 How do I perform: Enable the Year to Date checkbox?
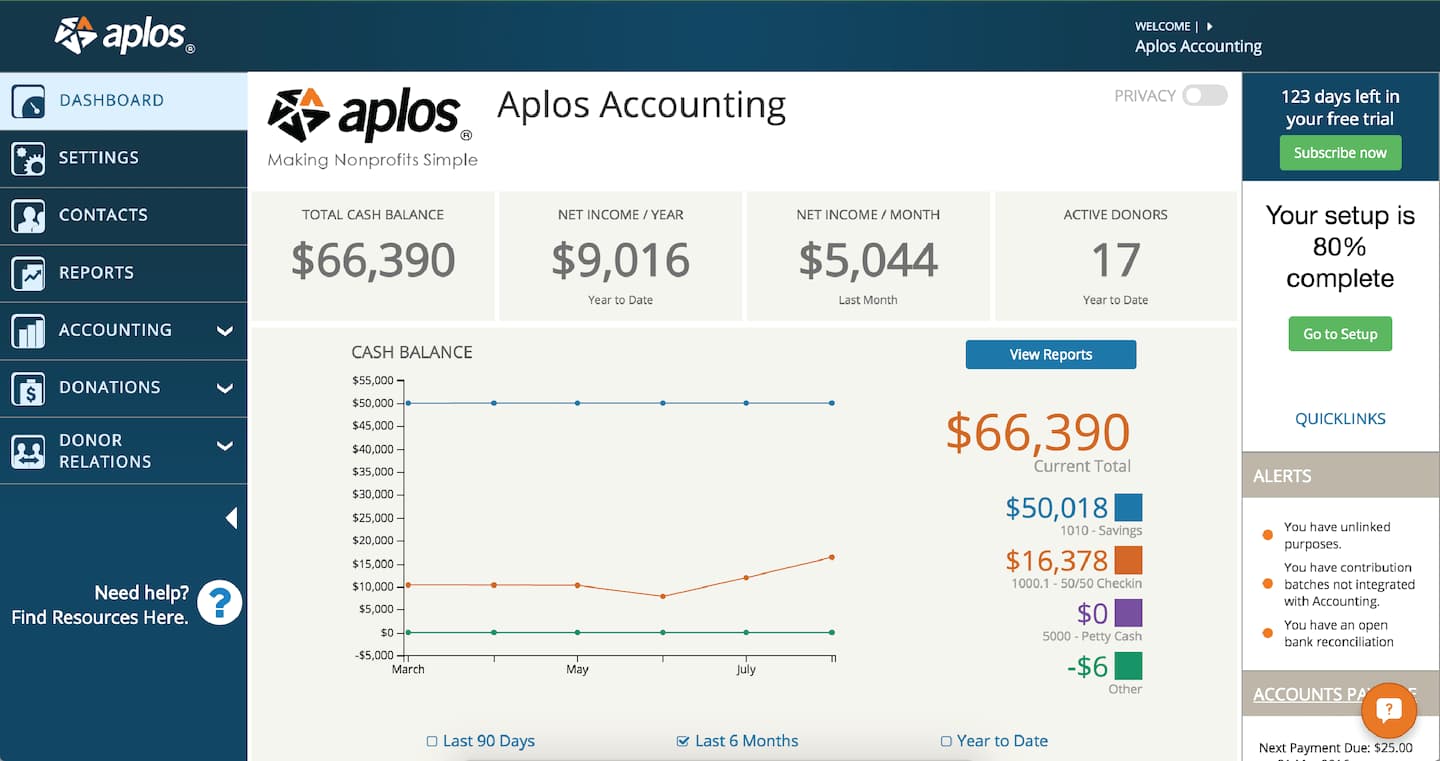pos(946,741)
